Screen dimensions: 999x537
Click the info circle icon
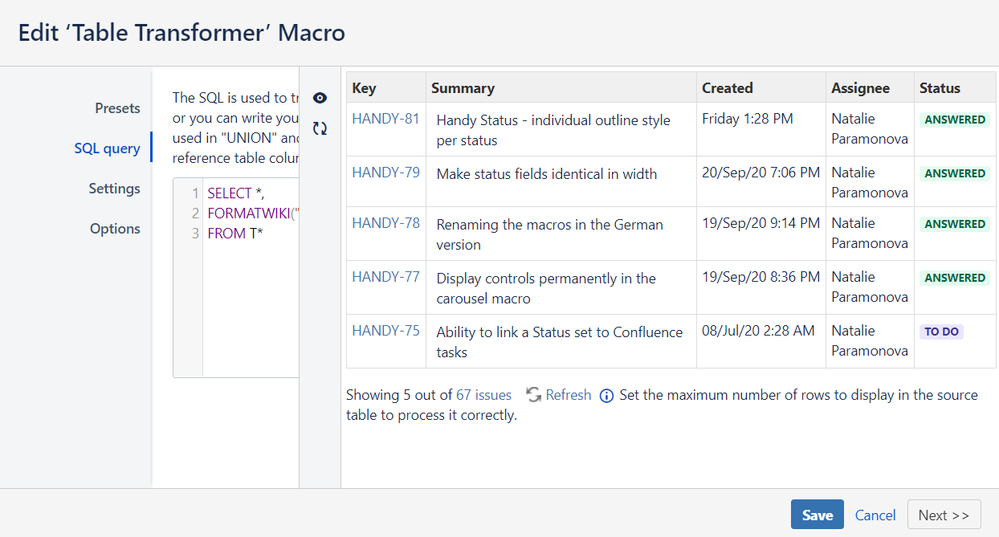pyautogui.click(x=607, y=396)
